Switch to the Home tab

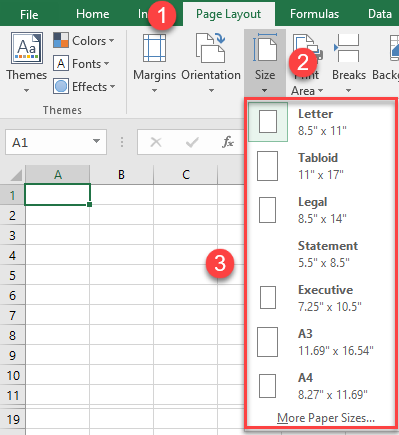coord(93,14)
